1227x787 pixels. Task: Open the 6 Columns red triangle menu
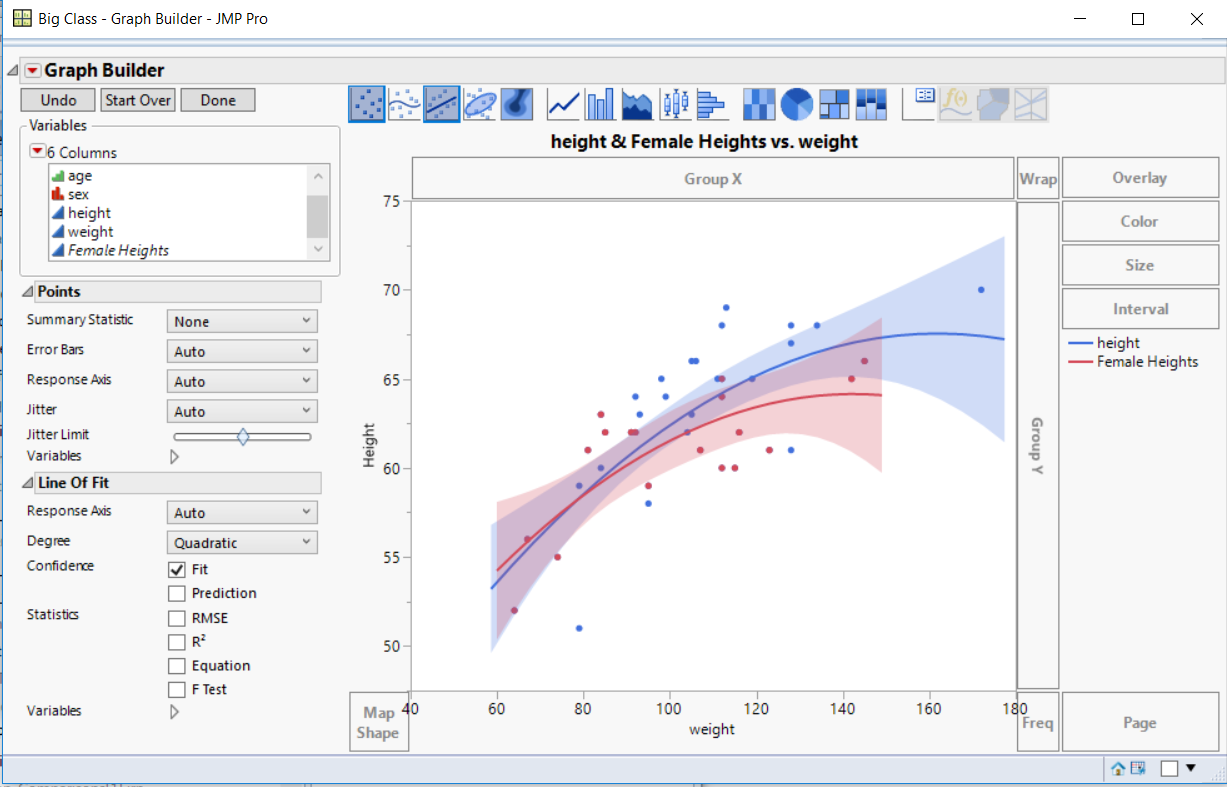click(37, 151)
